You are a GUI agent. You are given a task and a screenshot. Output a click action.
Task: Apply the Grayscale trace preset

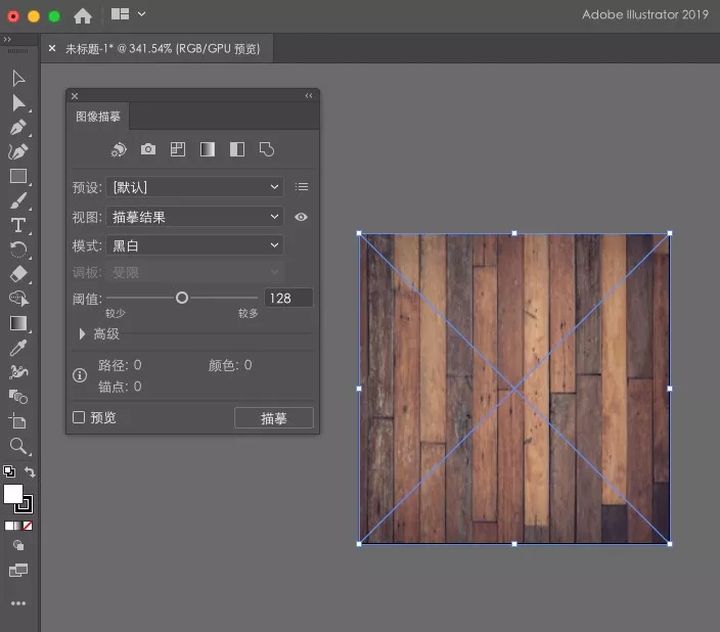click(x=207, y=149)
